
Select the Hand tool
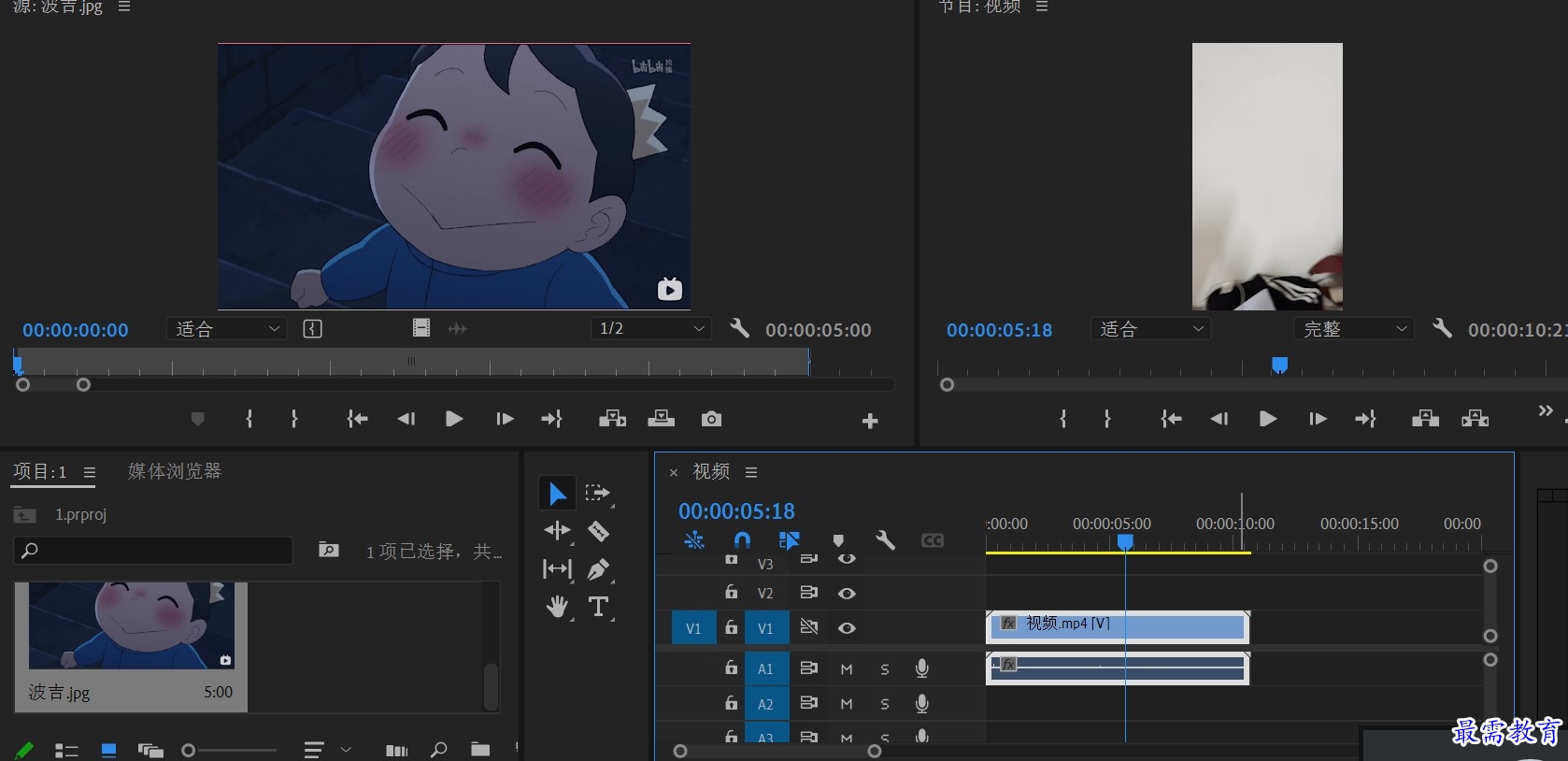tap(557, 607)
